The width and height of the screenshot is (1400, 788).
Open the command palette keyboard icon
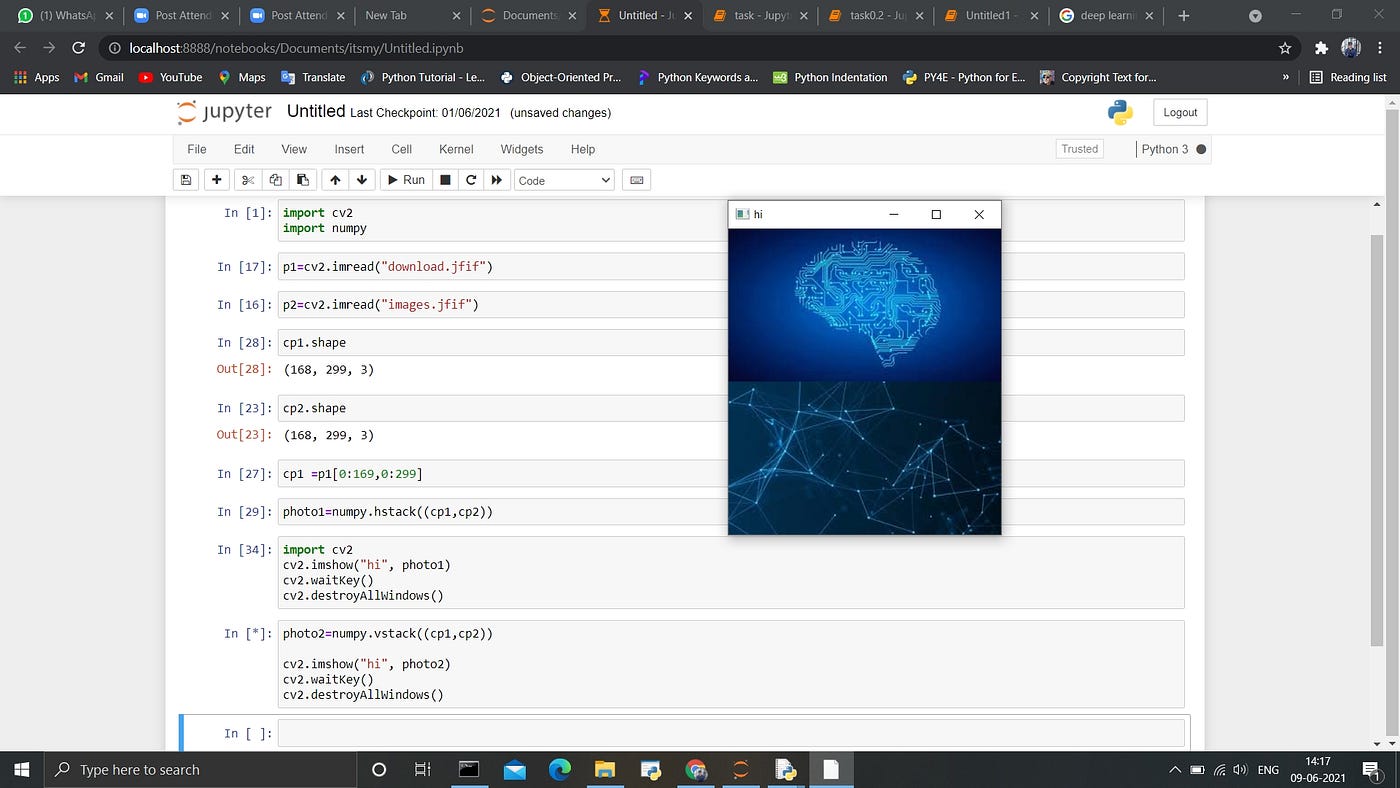click(x=636, y=180)
